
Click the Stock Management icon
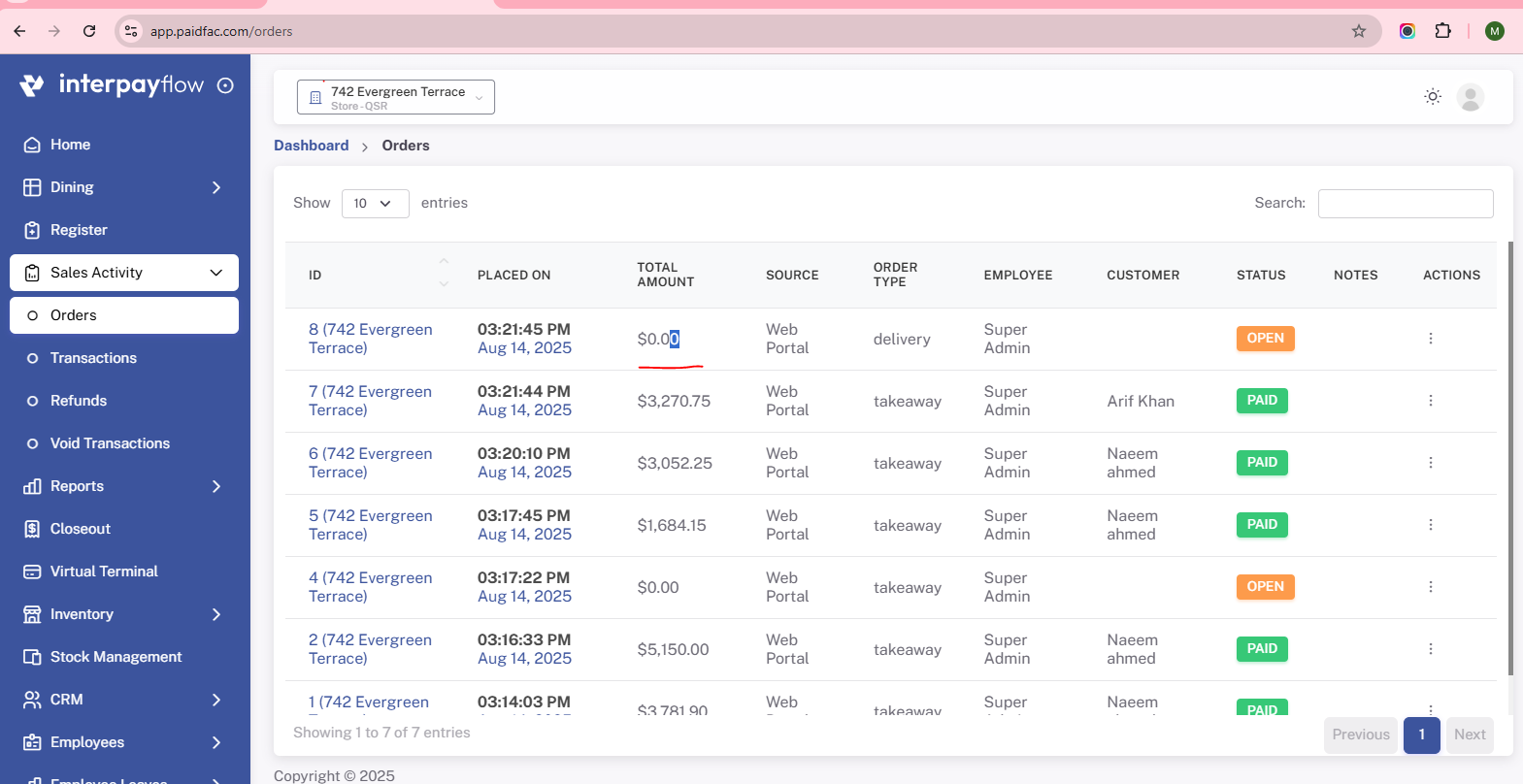[32, 657]
